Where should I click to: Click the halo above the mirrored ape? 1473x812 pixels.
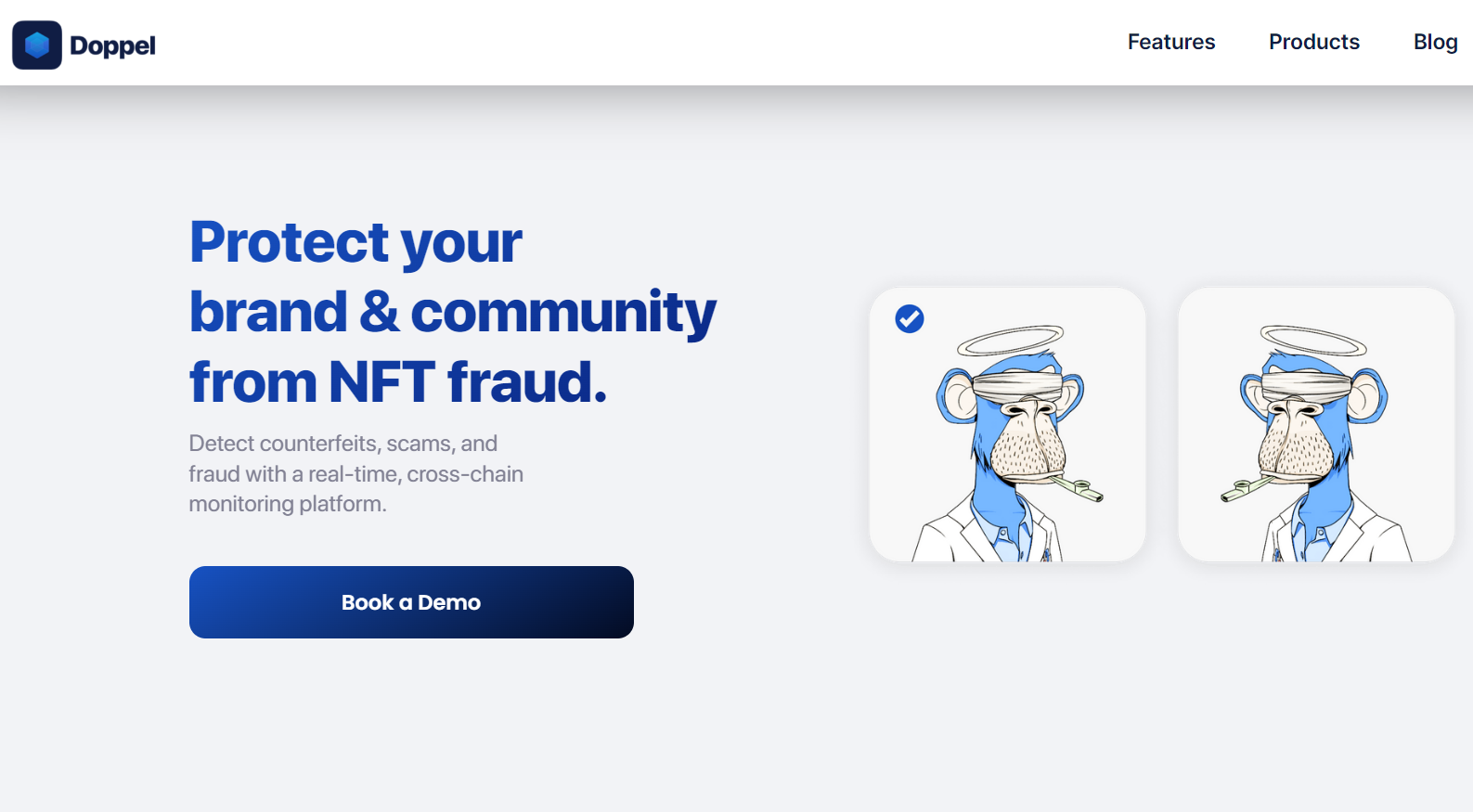coord(1313,341)
